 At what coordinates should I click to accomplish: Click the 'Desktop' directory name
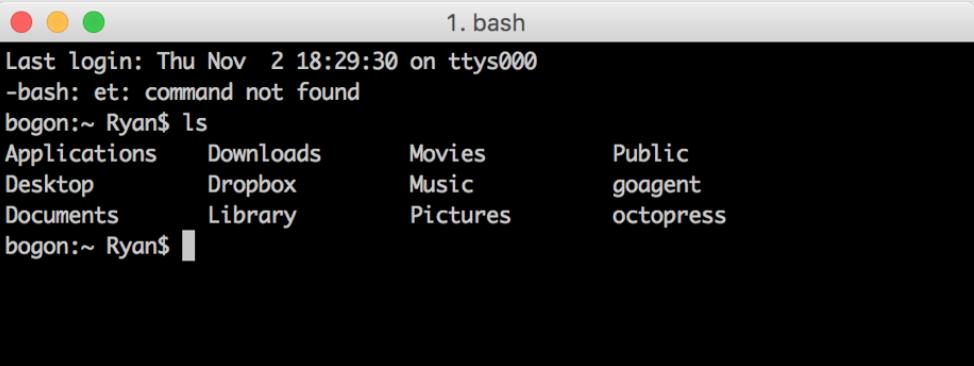tap(50, 185)
